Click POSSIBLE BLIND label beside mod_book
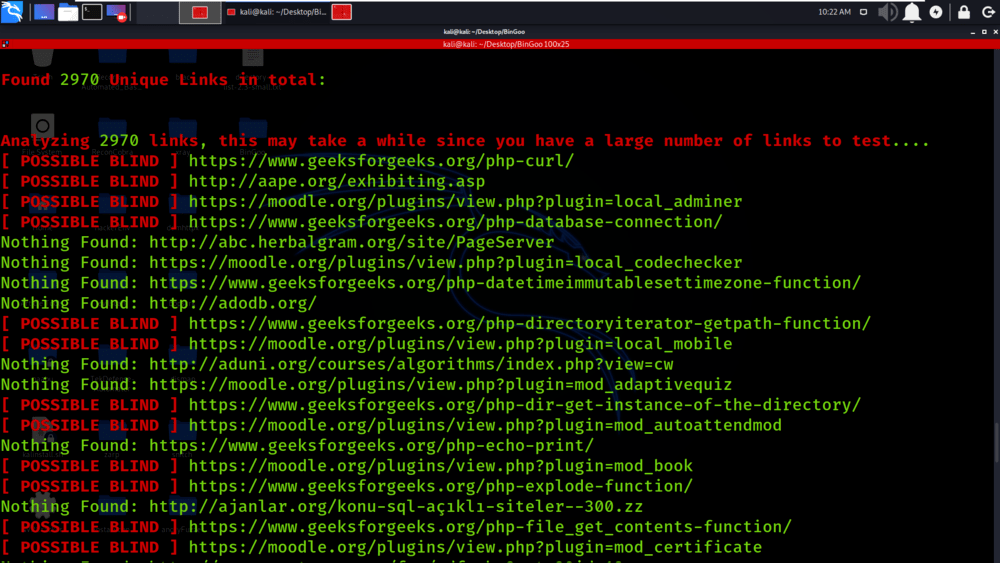 point(89,466)
